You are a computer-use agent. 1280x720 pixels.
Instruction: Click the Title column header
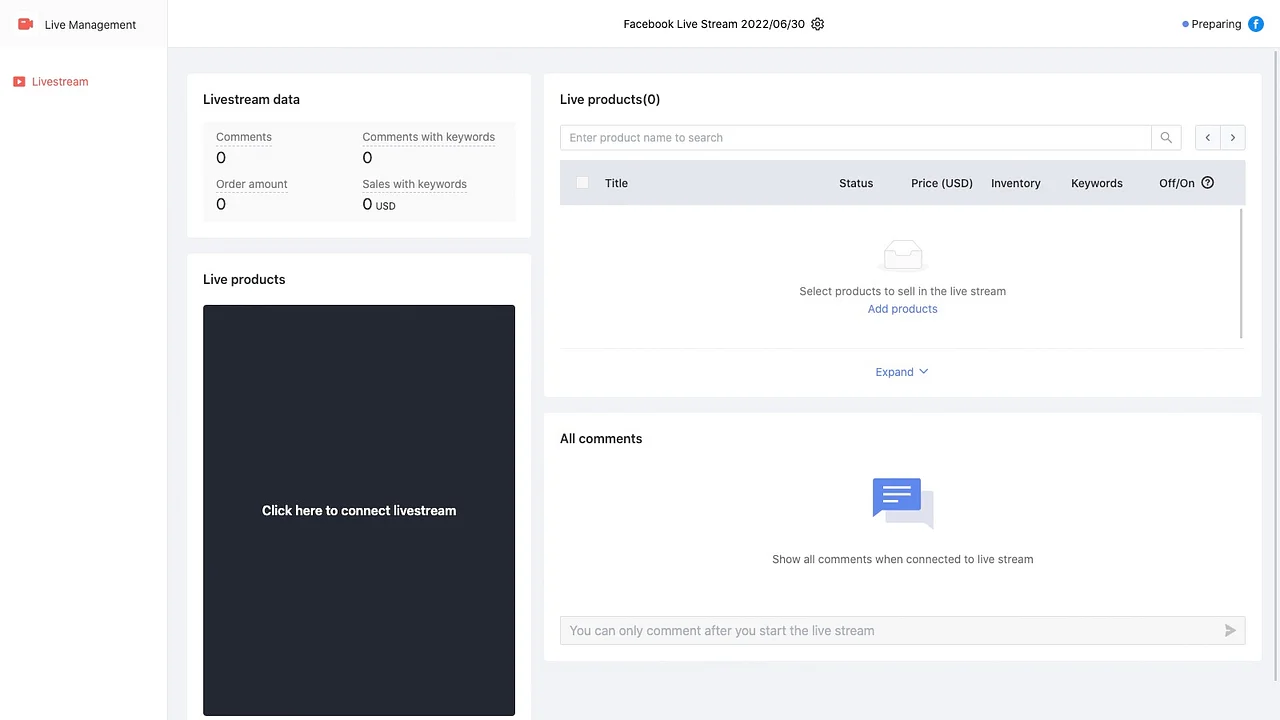click(616, 183)
